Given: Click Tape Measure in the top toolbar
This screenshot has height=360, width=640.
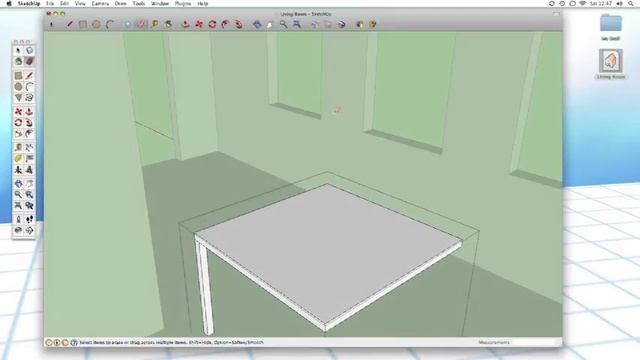Looking at the screenshot, I should (155, 24).
